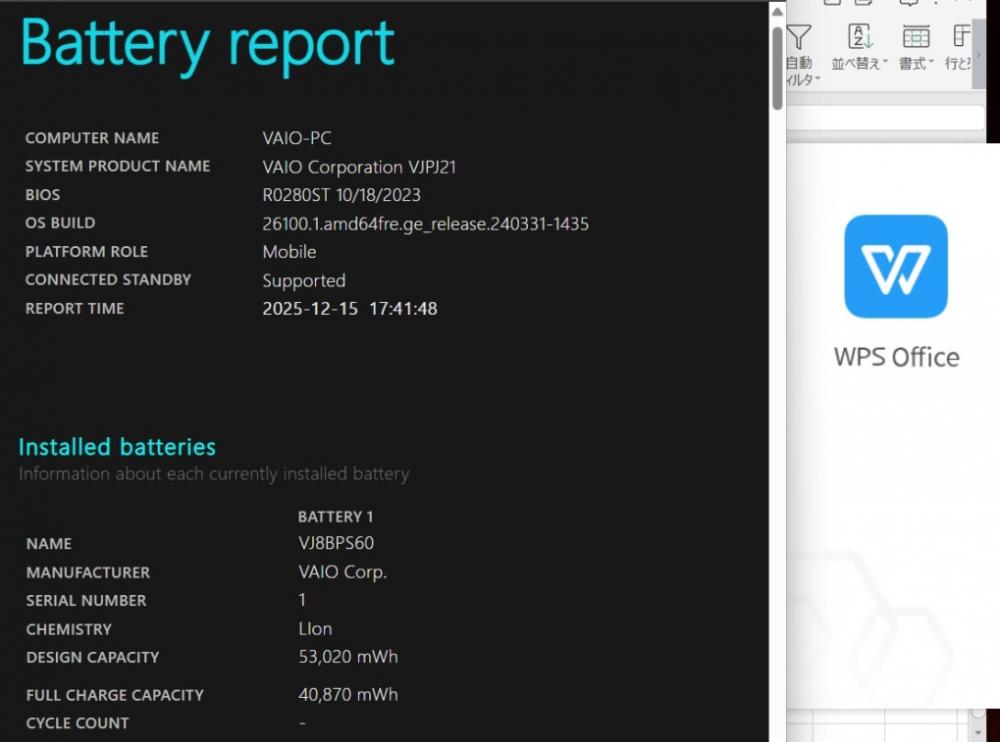Select the "40,870 mWh" full charge value
This screenshot has width=1000, height=742.
(348, 694)
